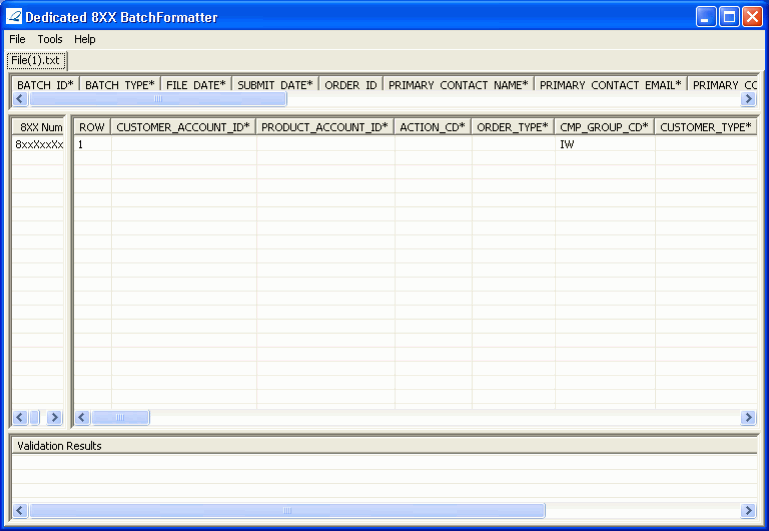Click the ACTION_CD* column header
Viewport: 769px width, 531px height.
coord(433,127)
